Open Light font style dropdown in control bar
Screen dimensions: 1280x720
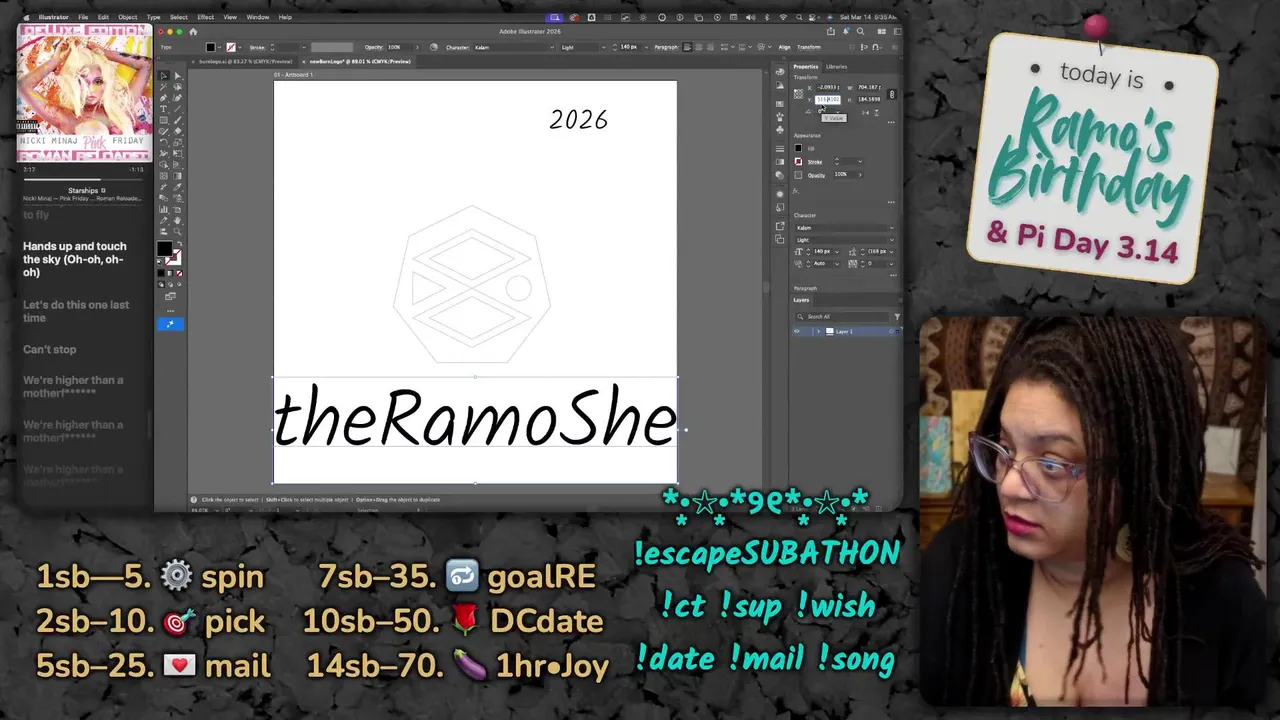pos(604,47)
